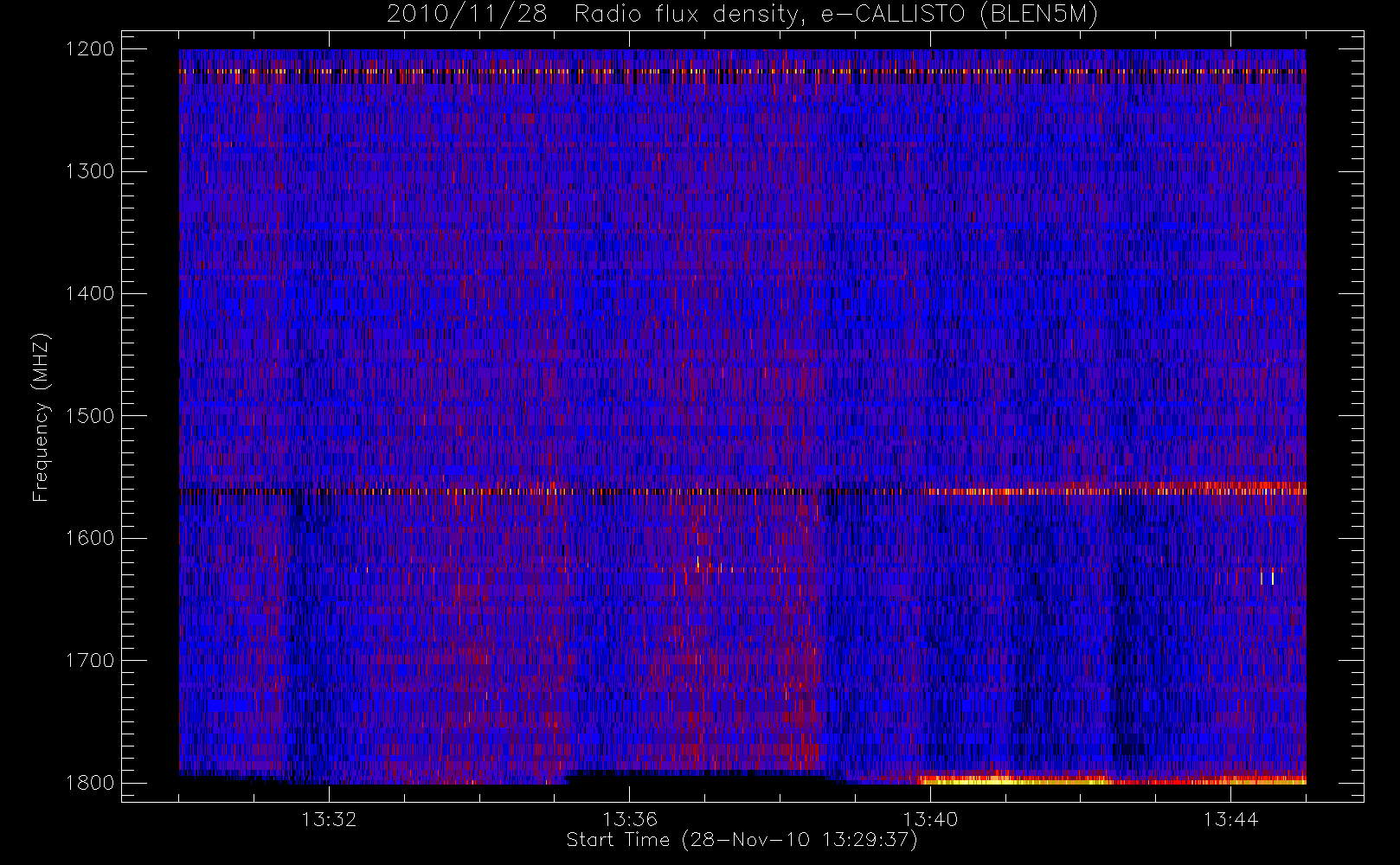Click the 13:44 time axis label
Screen dimensions: 1400x865
pyautogui.click(x=1230, y=819)
